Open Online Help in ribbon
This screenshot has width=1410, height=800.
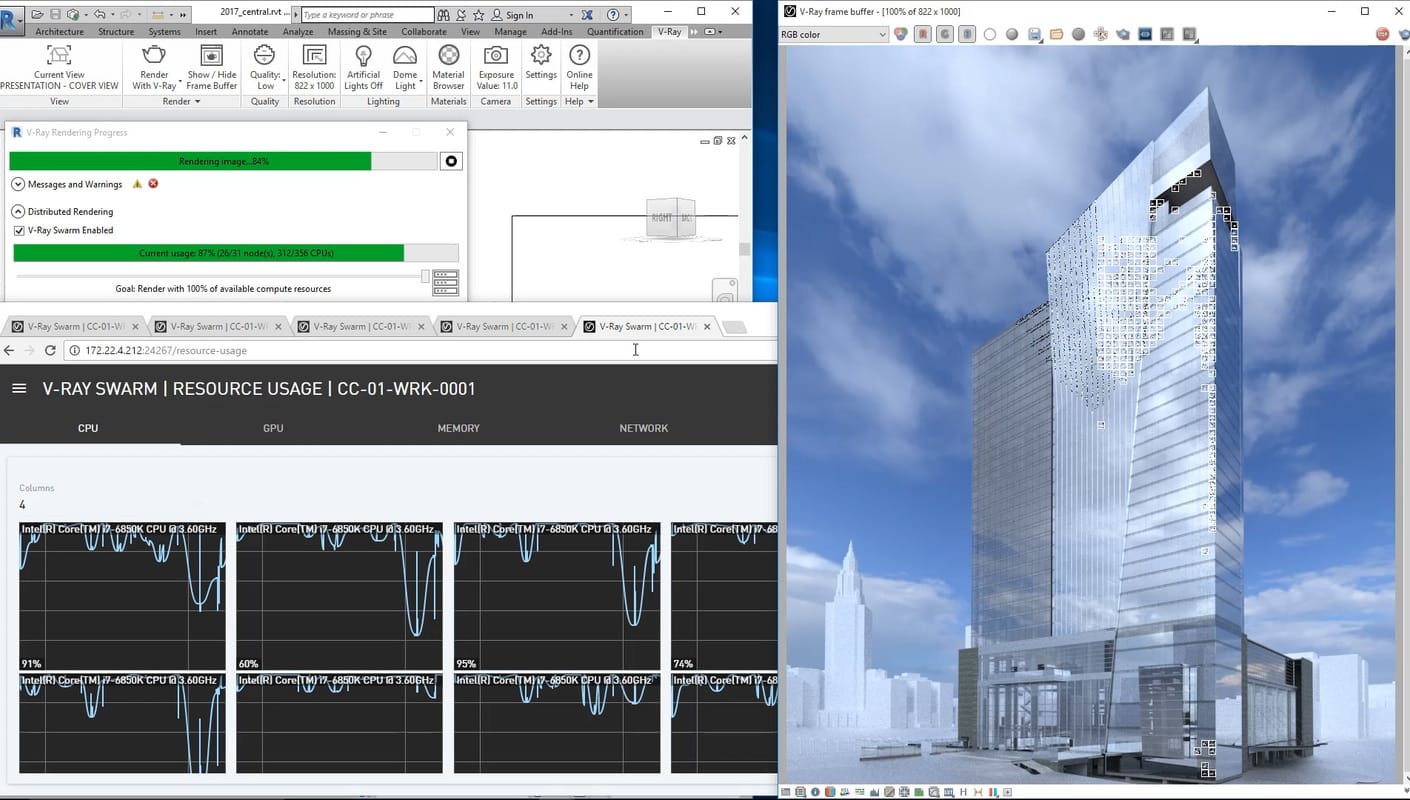[x=579, y=68]
